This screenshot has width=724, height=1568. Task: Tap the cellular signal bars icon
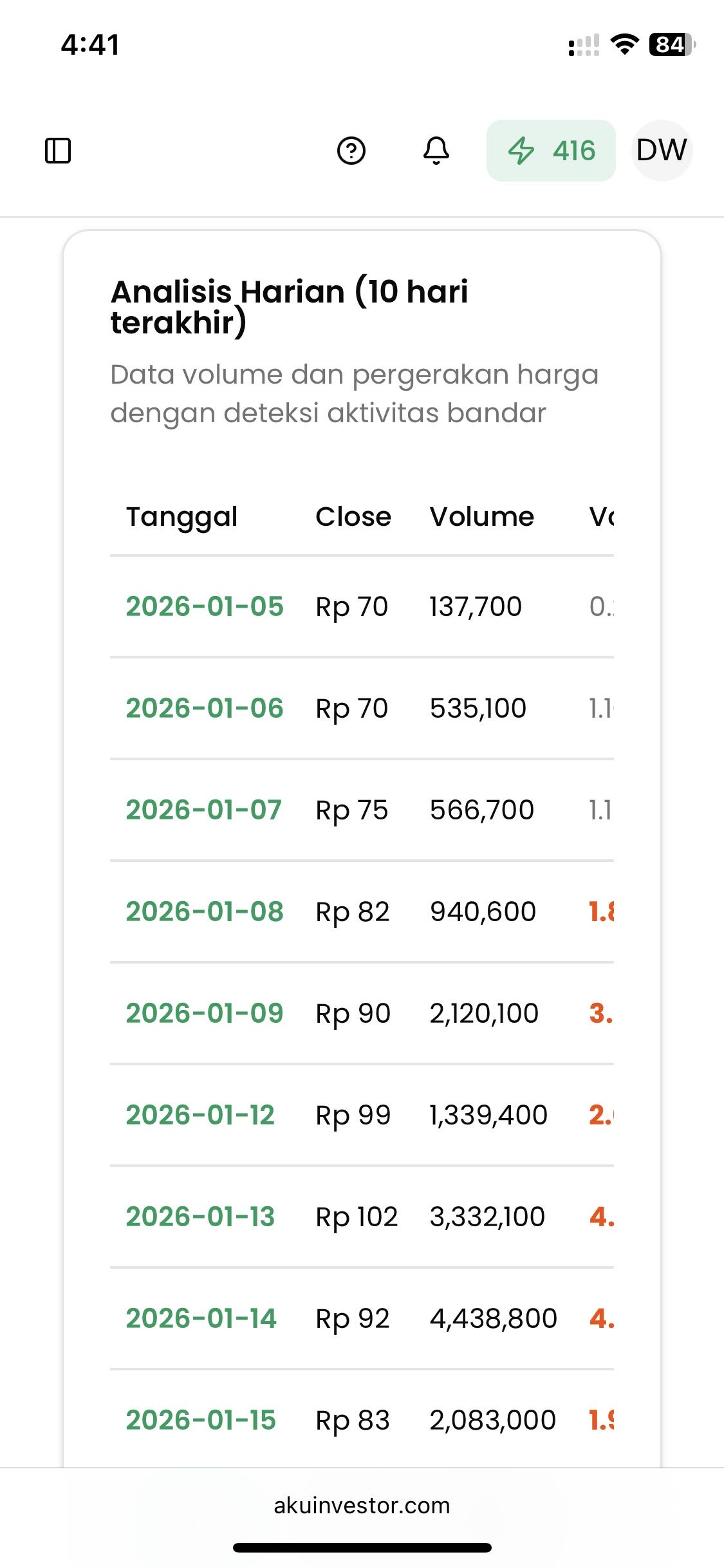pos(584,45)
